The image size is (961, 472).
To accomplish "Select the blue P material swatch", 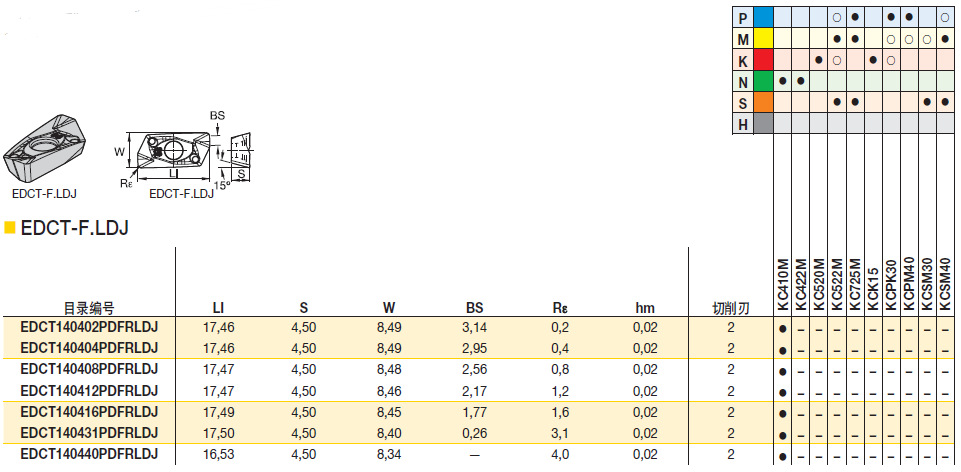I will 763,18.
